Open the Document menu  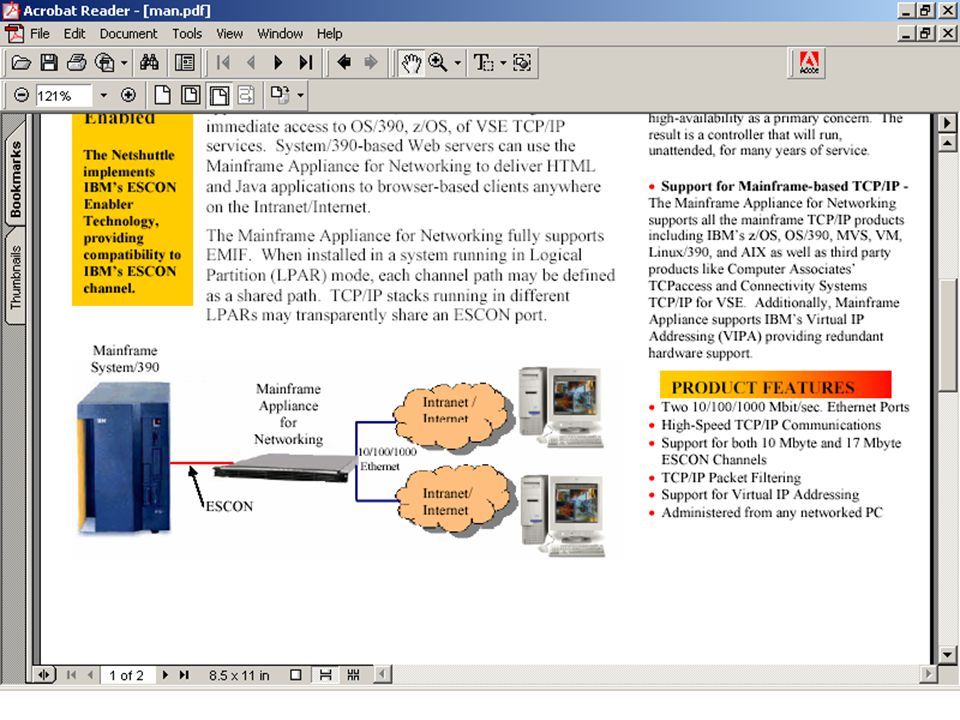(x=128, y=34)
